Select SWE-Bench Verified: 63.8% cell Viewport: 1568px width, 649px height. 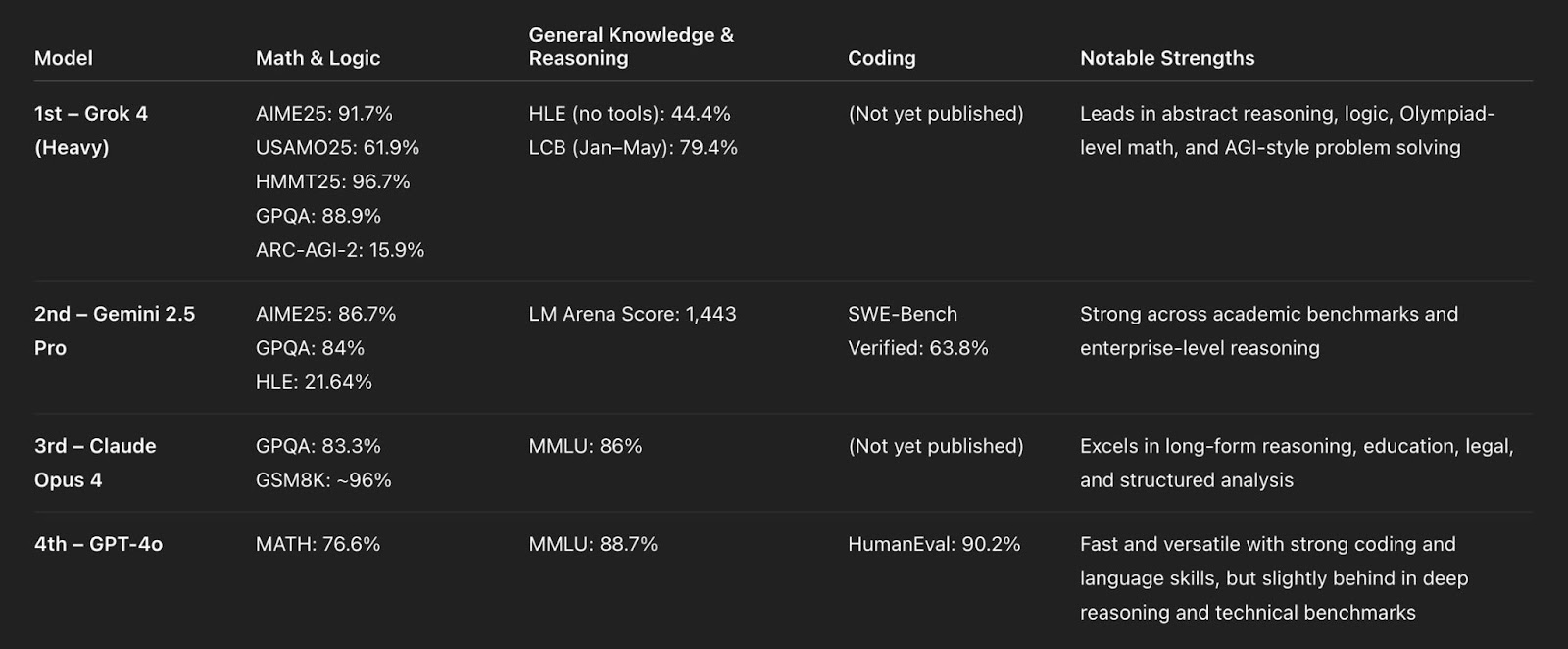coord(918,330)
